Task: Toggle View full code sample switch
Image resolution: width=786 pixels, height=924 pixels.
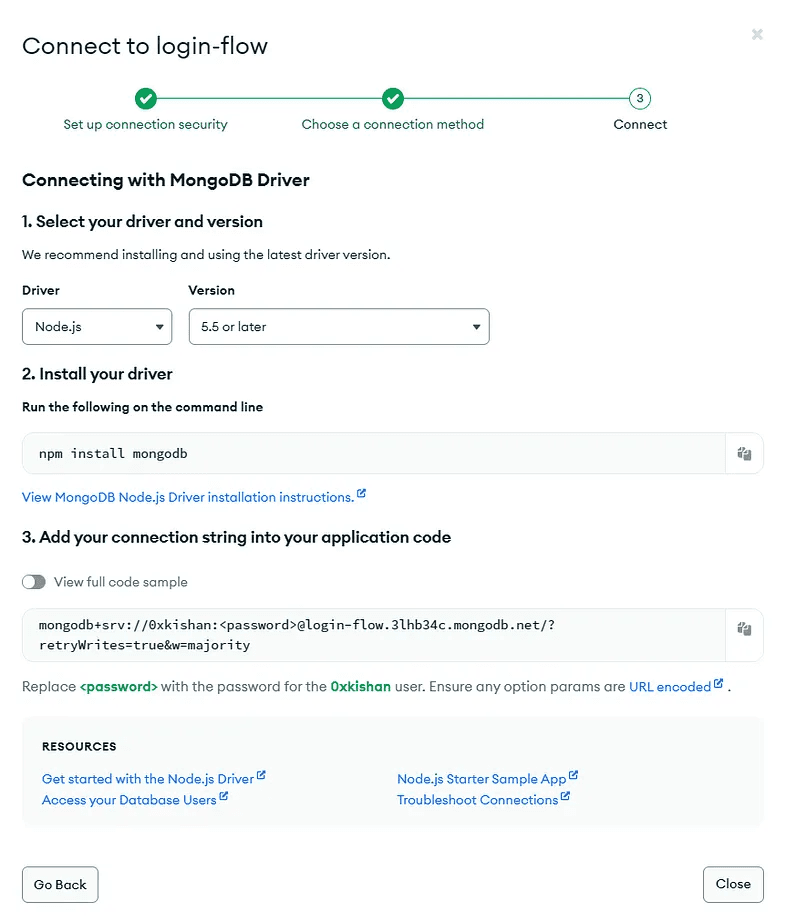Action: [x=34, y=582]
